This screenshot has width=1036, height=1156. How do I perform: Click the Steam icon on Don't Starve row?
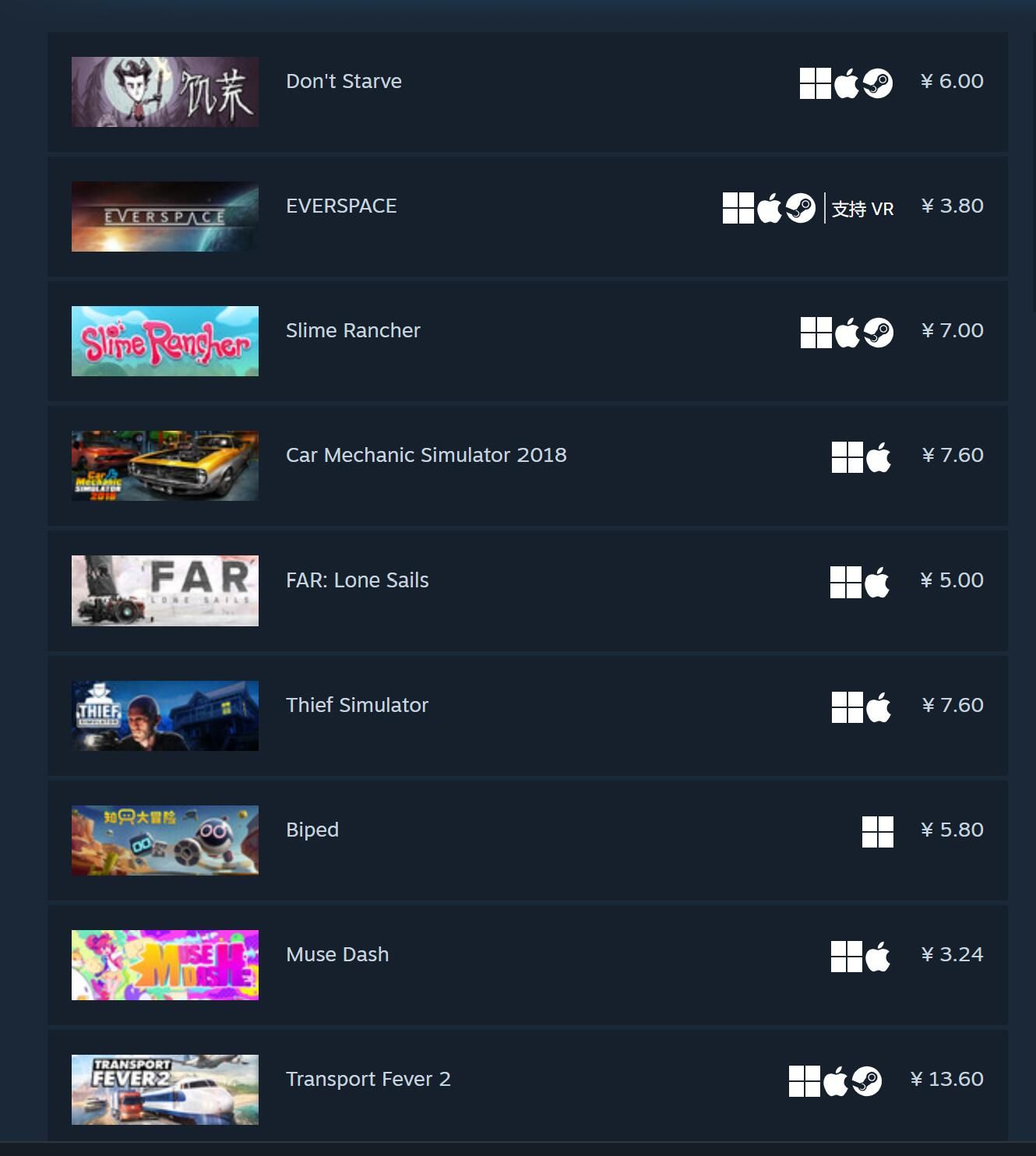coord(878,83)
